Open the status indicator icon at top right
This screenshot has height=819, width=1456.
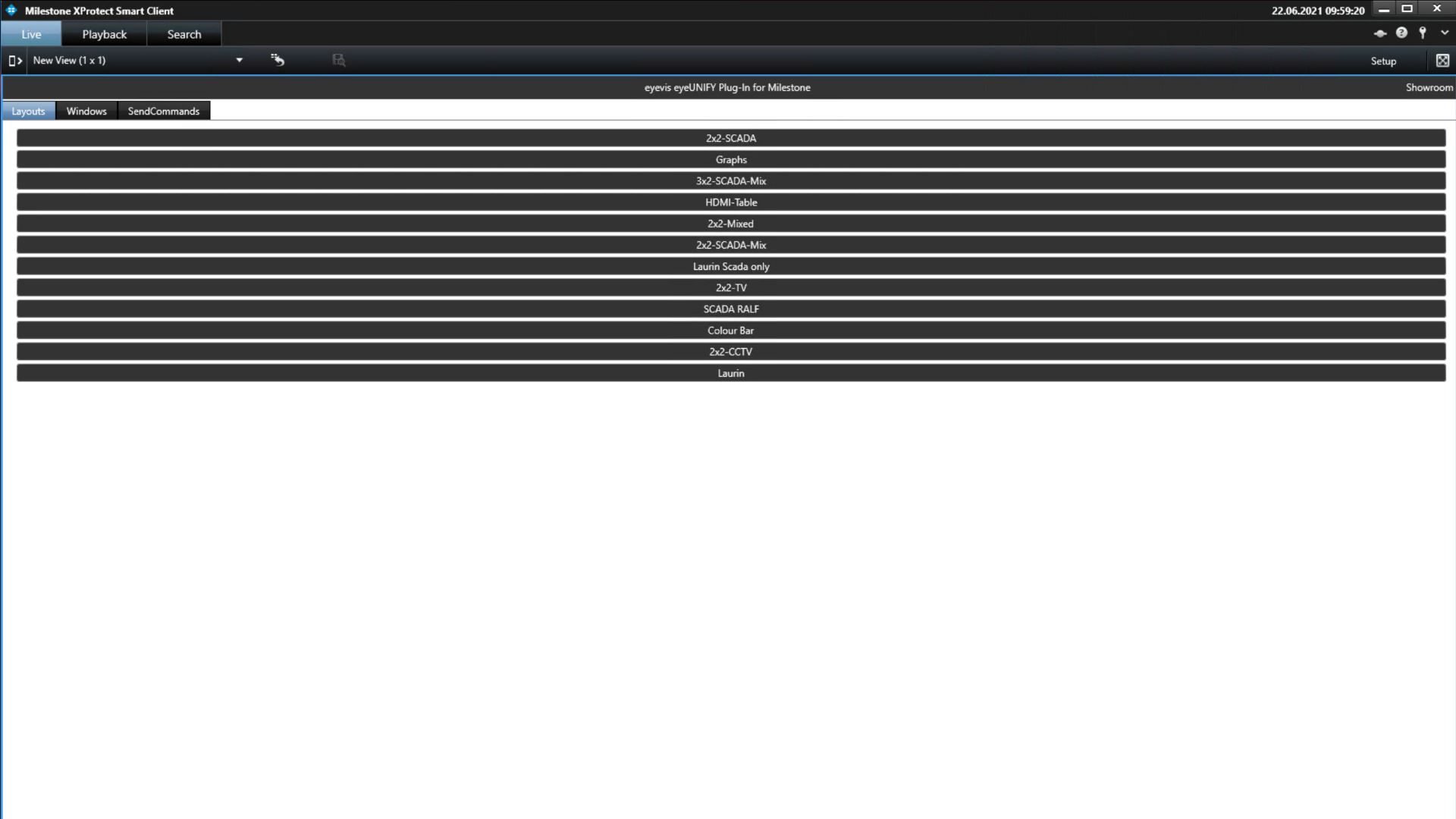point(1380,33)
